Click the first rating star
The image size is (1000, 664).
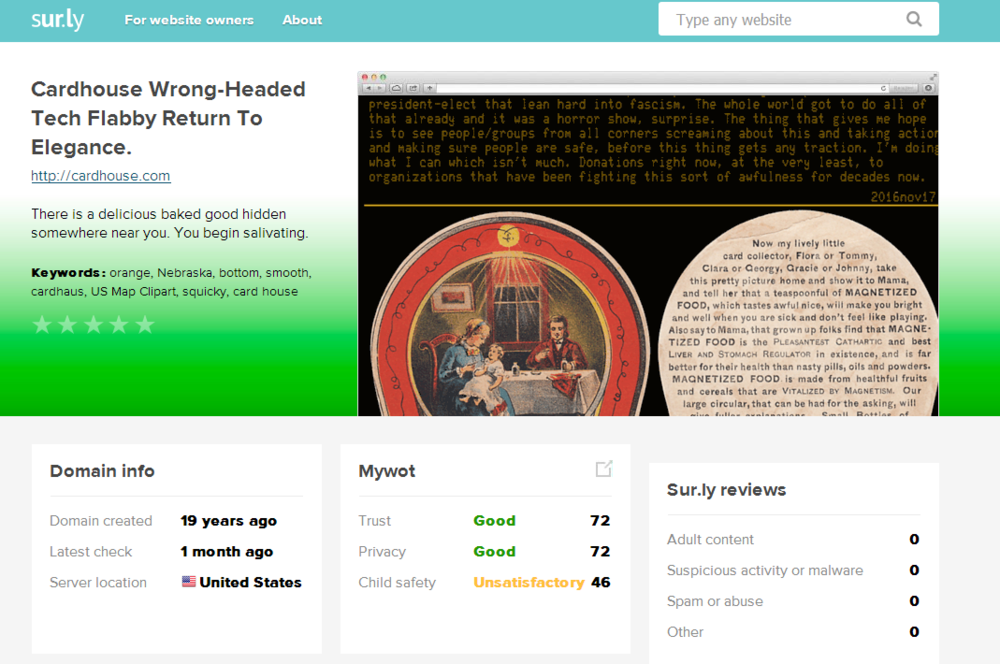point(42,325)
